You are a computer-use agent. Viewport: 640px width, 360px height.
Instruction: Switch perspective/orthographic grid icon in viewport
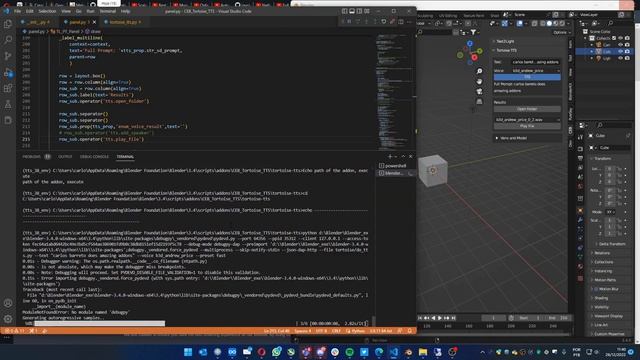479,101
